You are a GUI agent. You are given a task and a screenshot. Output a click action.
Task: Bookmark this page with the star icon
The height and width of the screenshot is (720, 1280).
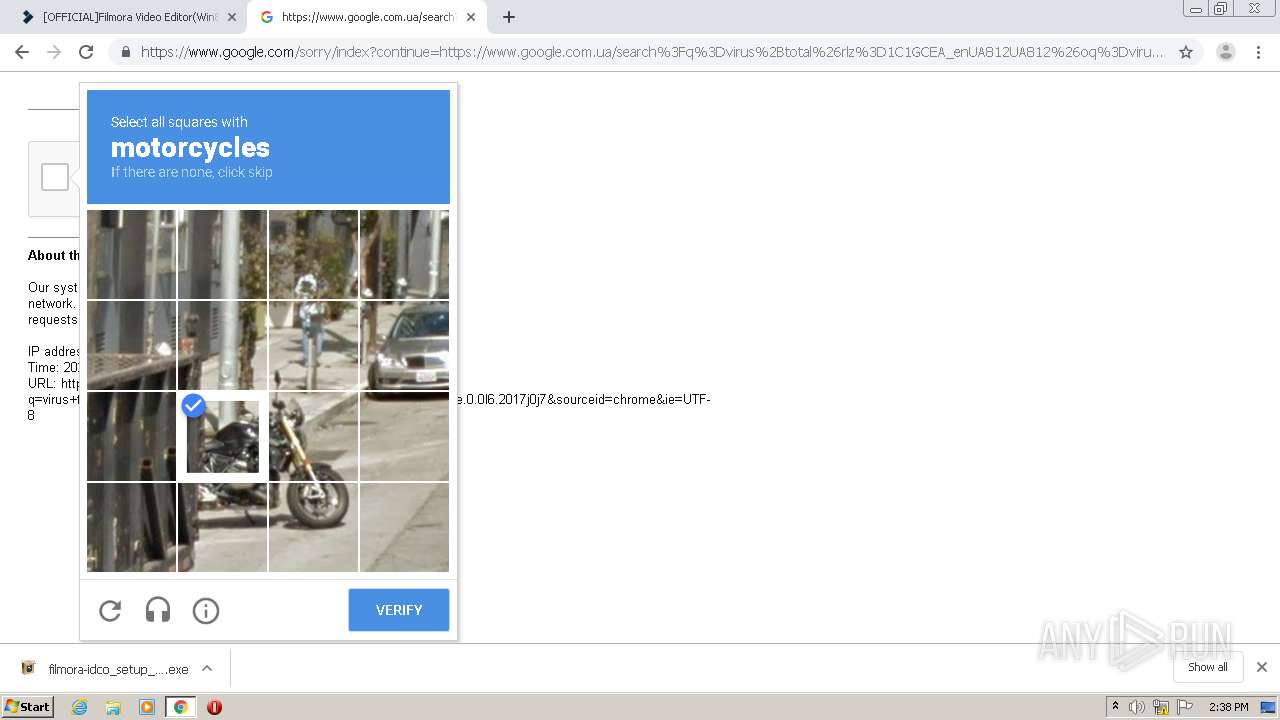pos(1186,52)
